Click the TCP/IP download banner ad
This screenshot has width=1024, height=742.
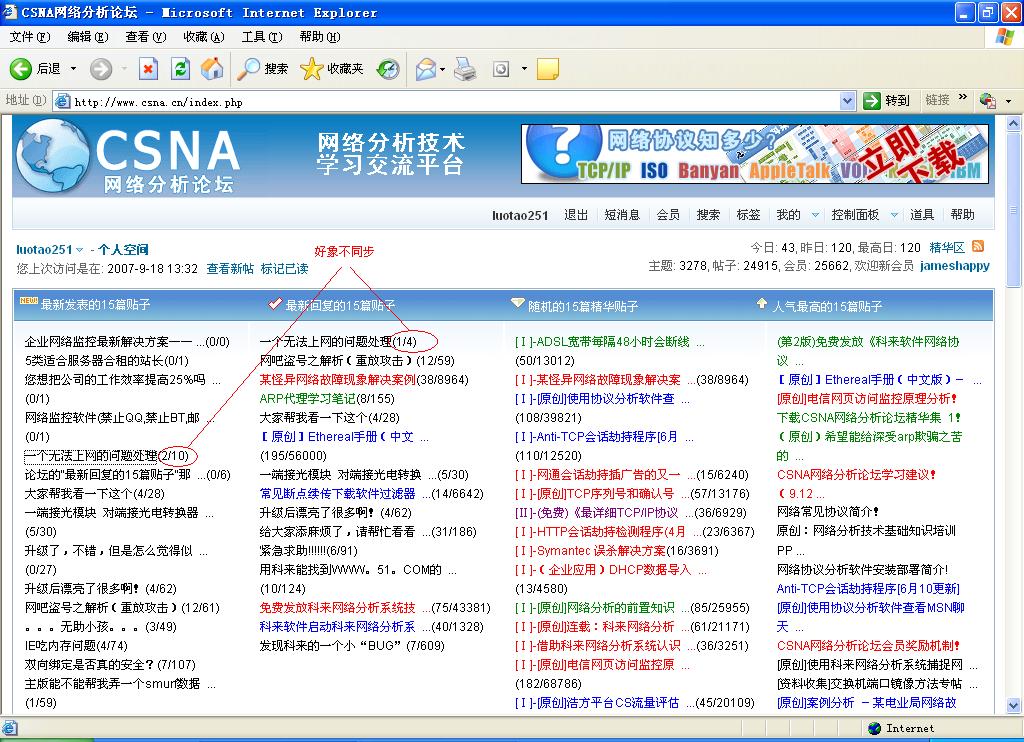(x=755, y=153)
